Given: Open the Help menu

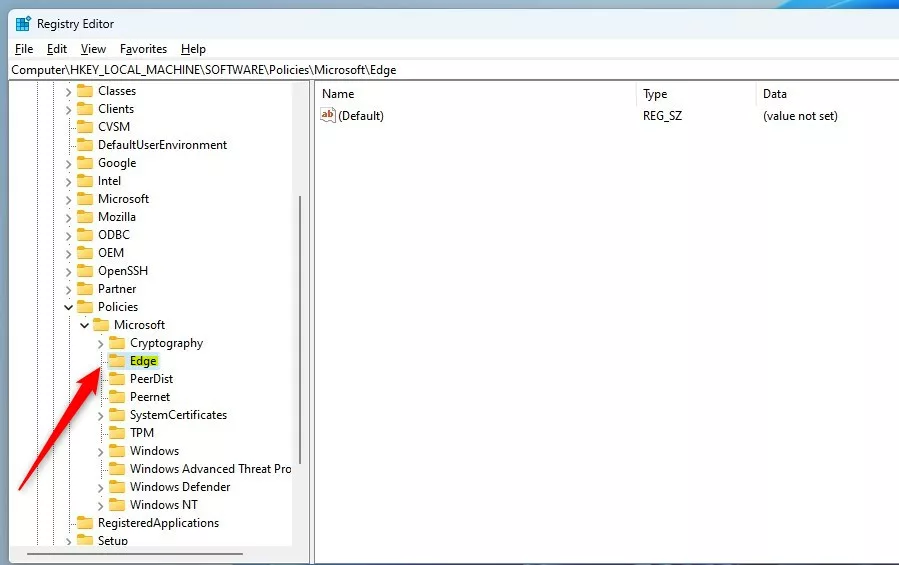Looking at the screenshot, I should tap(193, 49).
